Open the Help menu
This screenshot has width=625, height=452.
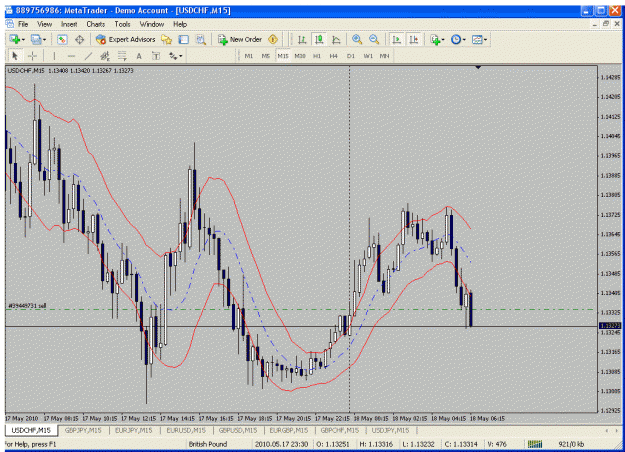click(180, 24)
